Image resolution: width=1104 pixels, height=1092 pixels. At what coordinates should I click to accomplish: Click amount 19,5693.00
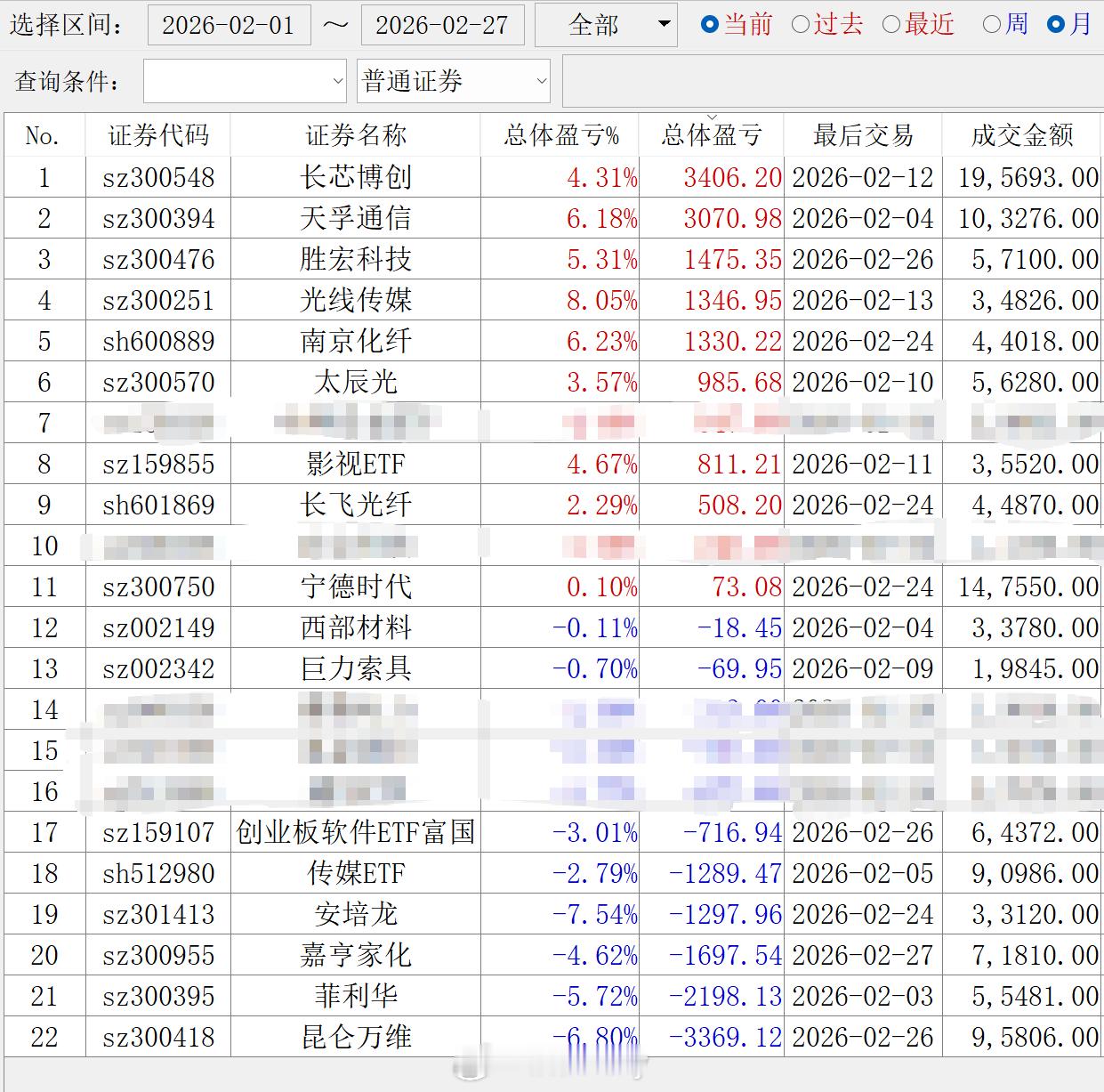1028,178
